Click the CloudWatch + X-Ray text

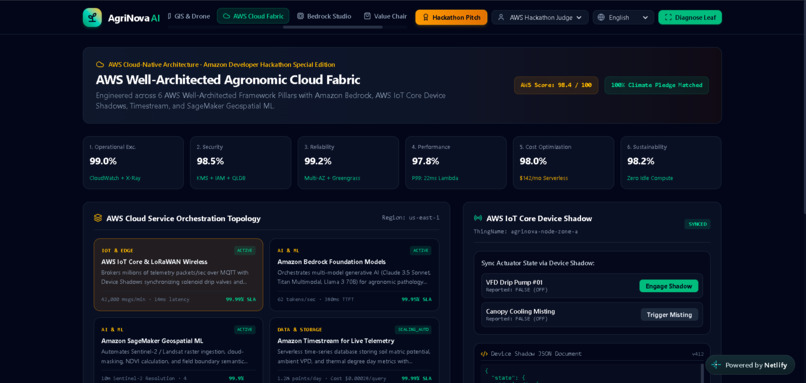coord(115,178)
